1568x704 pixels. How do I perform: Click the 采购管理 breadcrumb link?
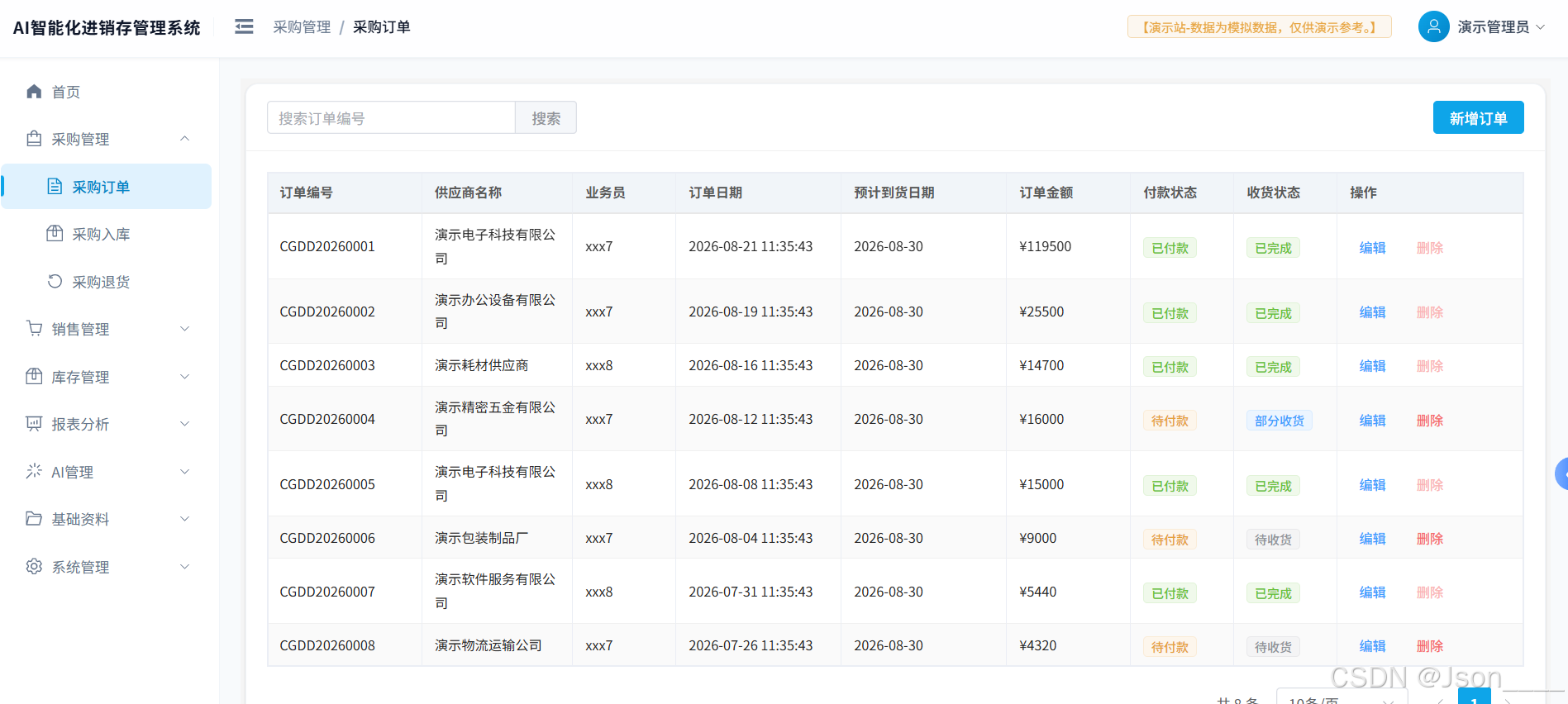tap(302, 27)
